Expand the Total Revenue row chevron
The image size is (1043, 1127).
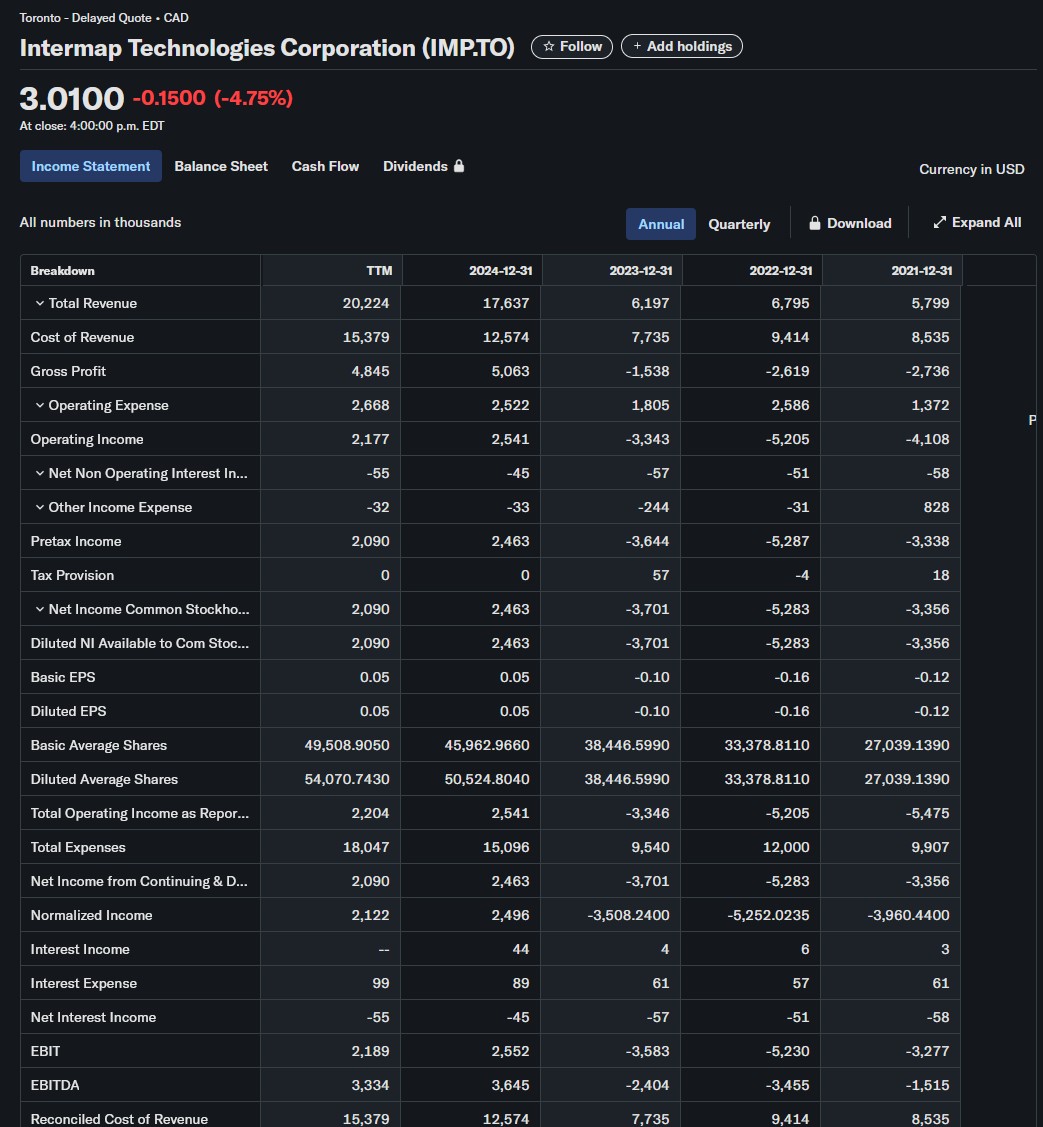[x=40, y=303]
